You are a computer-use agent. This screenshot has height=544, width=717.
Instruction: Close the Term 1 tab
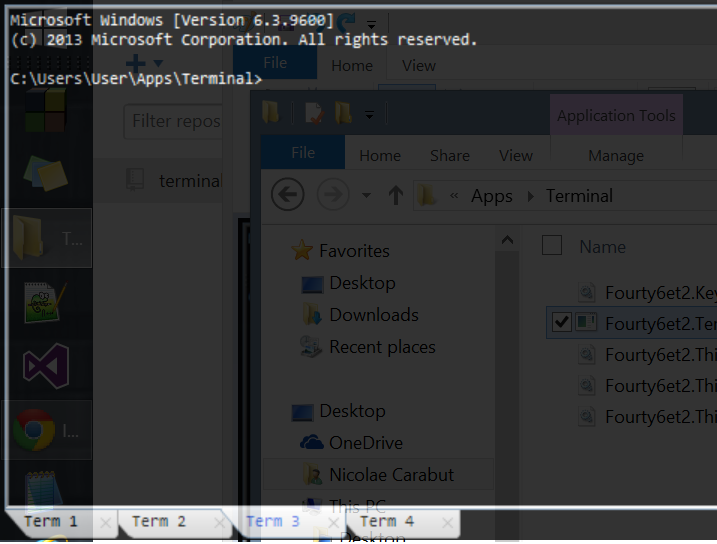point(106,523)
